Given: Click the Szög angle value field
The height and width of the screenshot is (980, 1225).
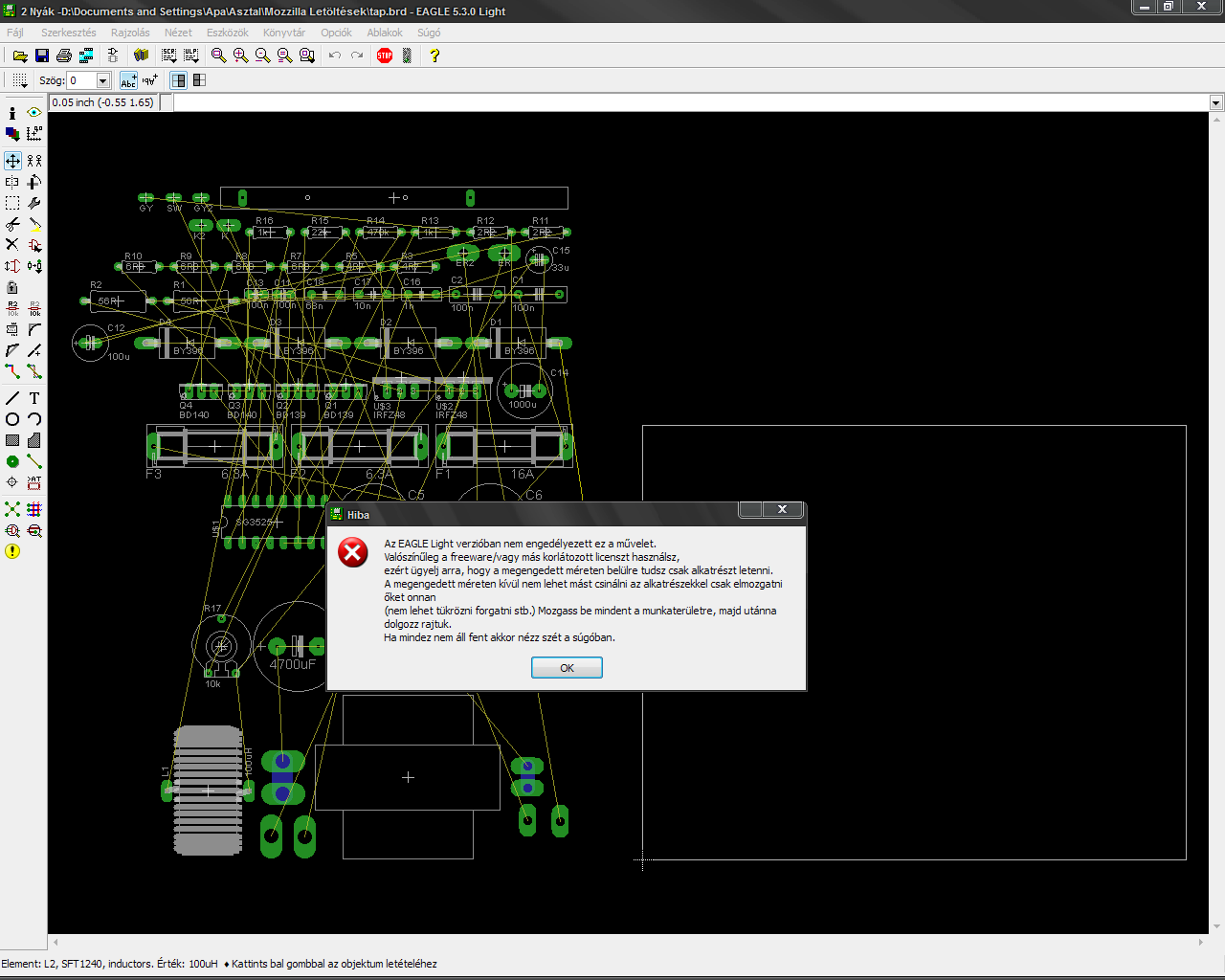Looking at the screenshot, I should [81, 81].
